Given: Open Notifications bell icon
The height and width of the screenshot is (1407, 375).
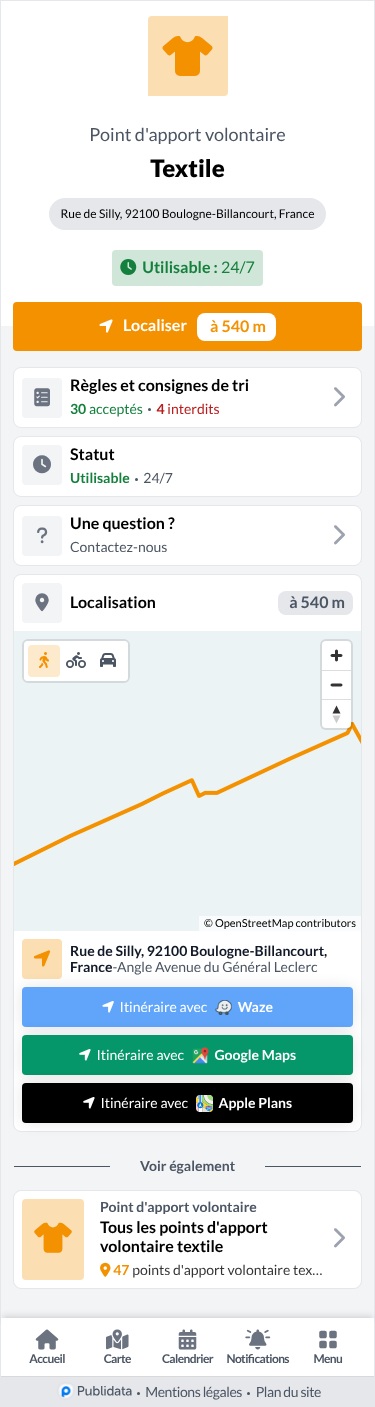Looking at the screenshot, I should point(258,1347).
